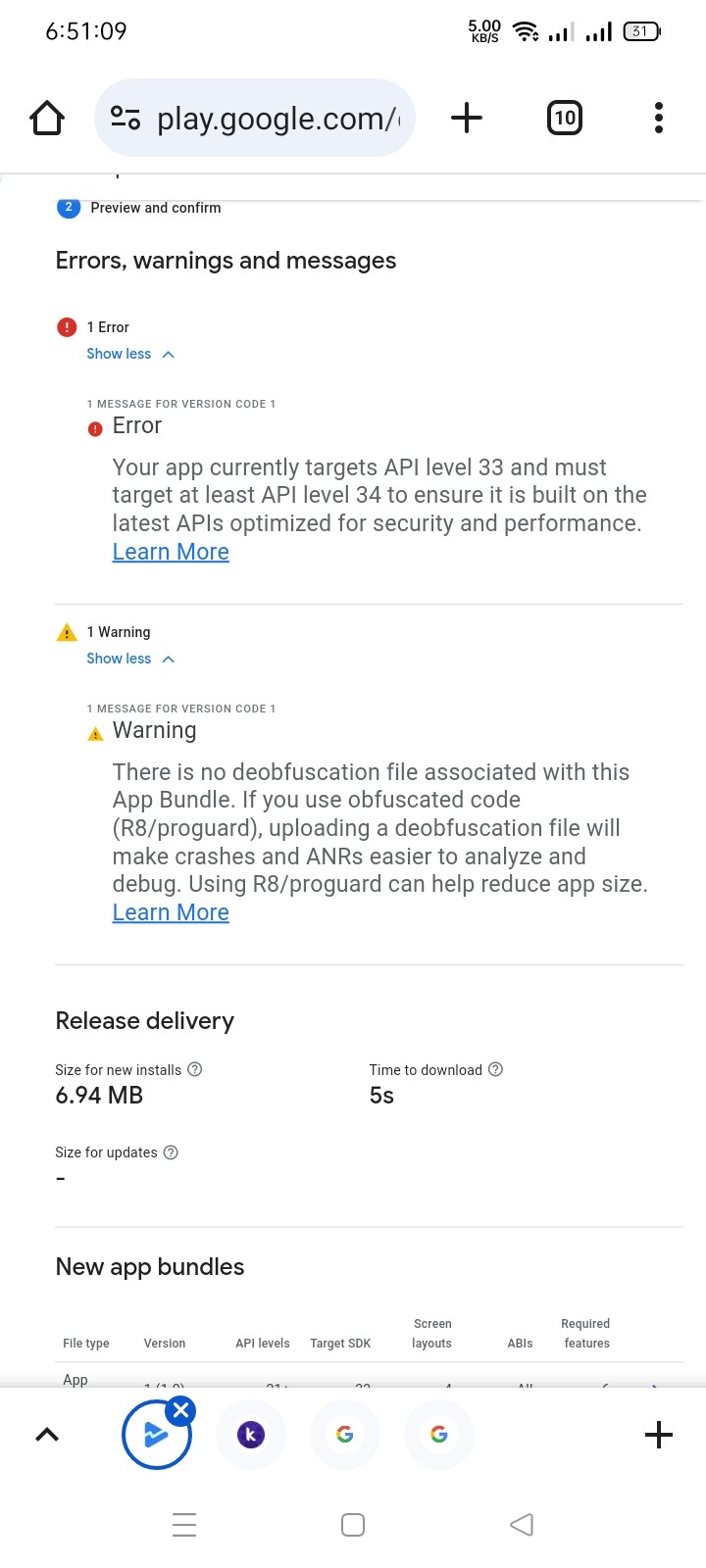Open site info icon in address bar
Image resolution: width=706 pixels, height=1568 pixels.
coord(126,119)
